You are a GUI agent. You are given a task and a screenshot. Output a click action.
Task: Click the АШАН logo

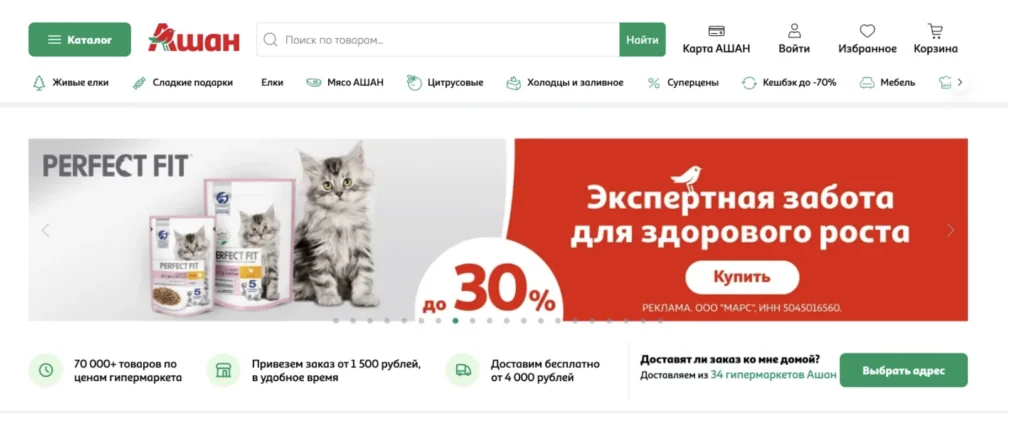pos(194,39)
